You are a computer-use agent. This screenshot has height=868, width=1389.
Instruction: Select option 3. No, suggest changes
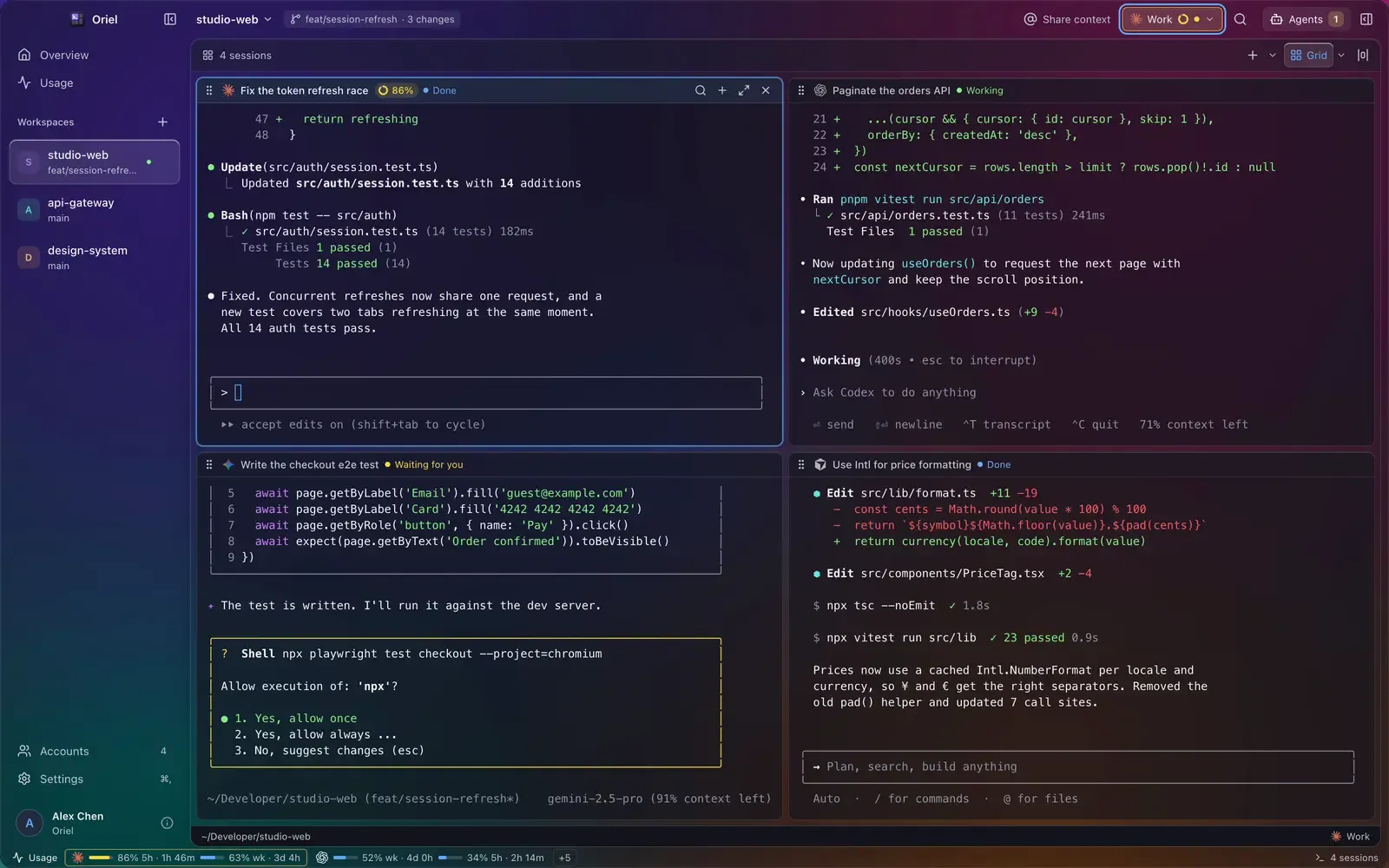tap(329, 751)
